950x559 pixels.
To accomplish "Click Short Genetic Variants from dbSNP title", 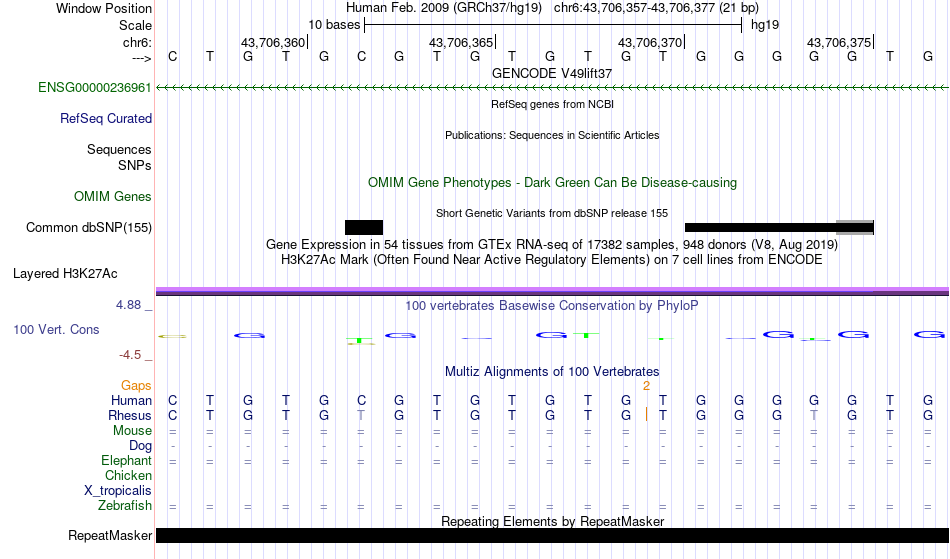I will [x=552, y=213].
